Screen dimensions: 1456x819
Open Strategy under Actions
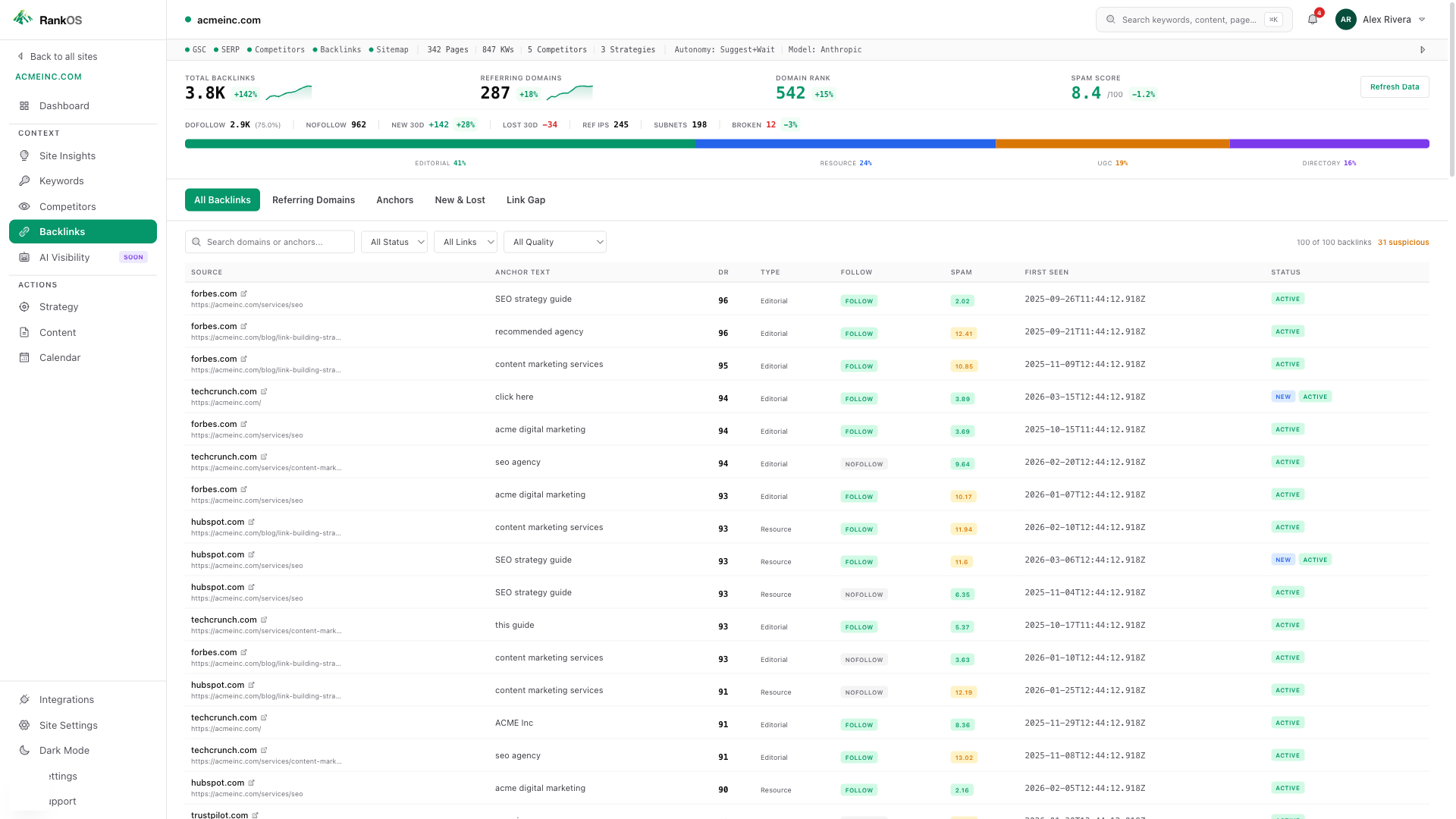[58, 306]
